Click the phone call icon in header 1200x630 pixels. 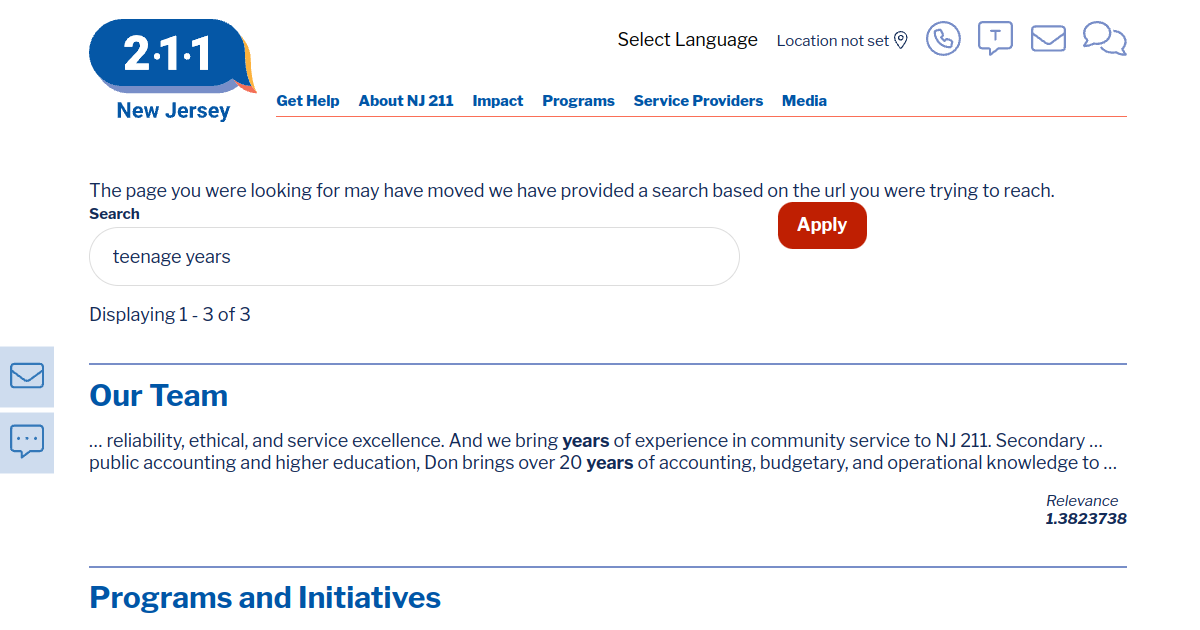click(x=943, y=39)
